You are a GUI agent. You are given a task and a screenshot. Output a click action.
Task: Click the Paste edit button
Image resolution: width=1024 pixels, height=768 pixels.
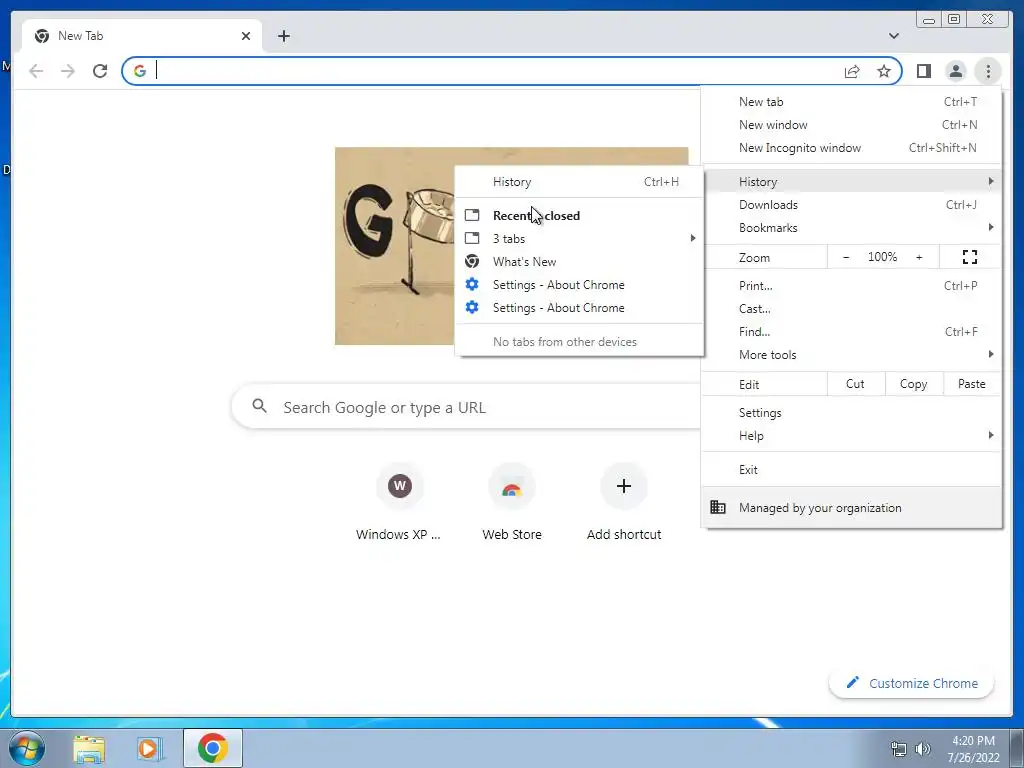[x=972, y=384]
